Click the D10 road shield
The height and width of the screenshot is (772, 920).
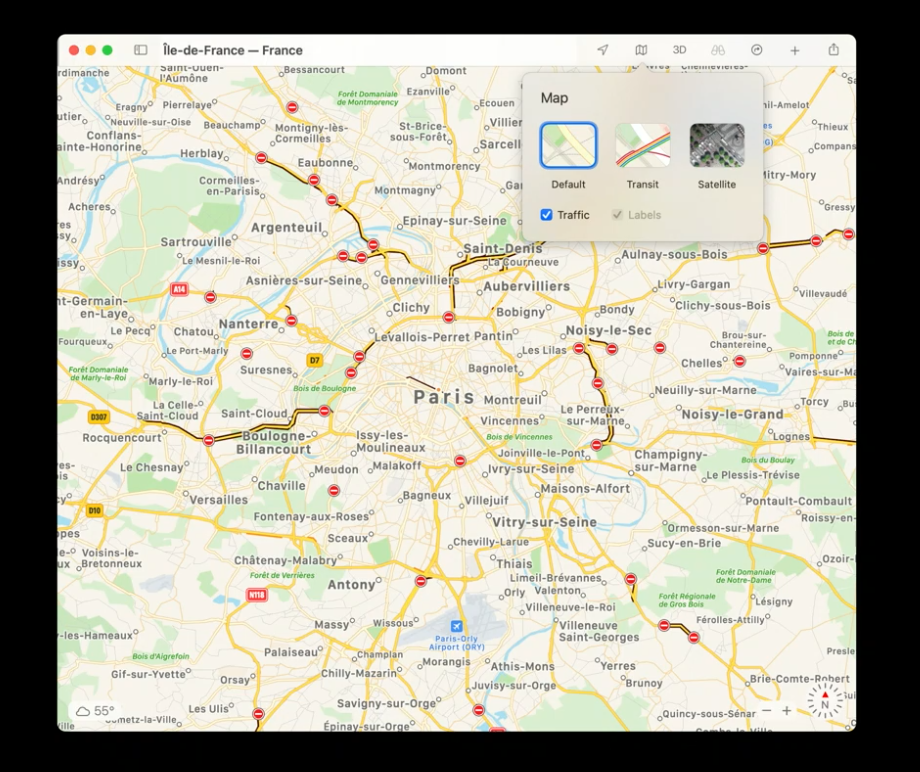coord(94,510)
